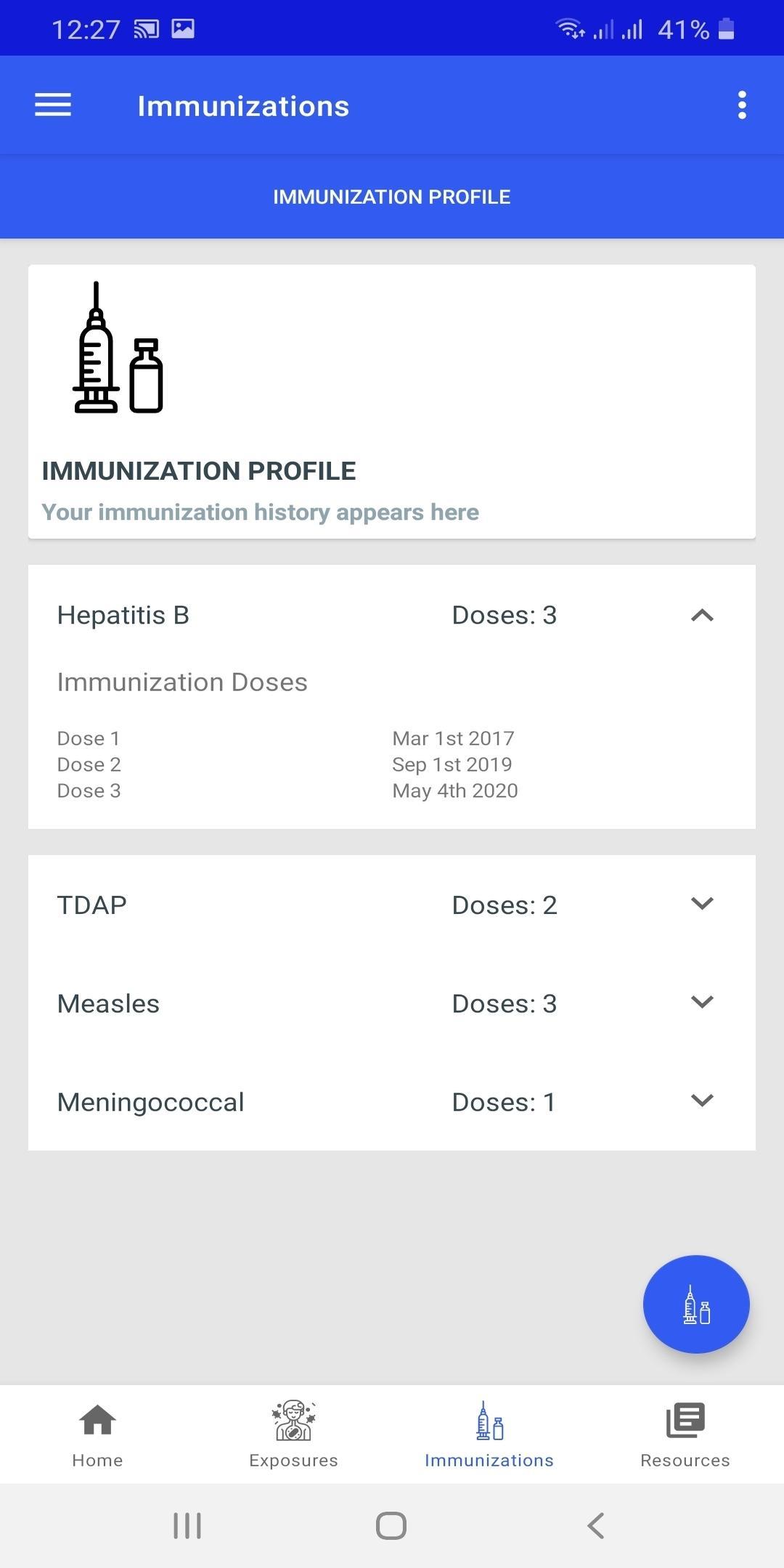Expand the Meningococcal doses chevron
Screen dimensions: 784x1568
tap(702, 1101)
